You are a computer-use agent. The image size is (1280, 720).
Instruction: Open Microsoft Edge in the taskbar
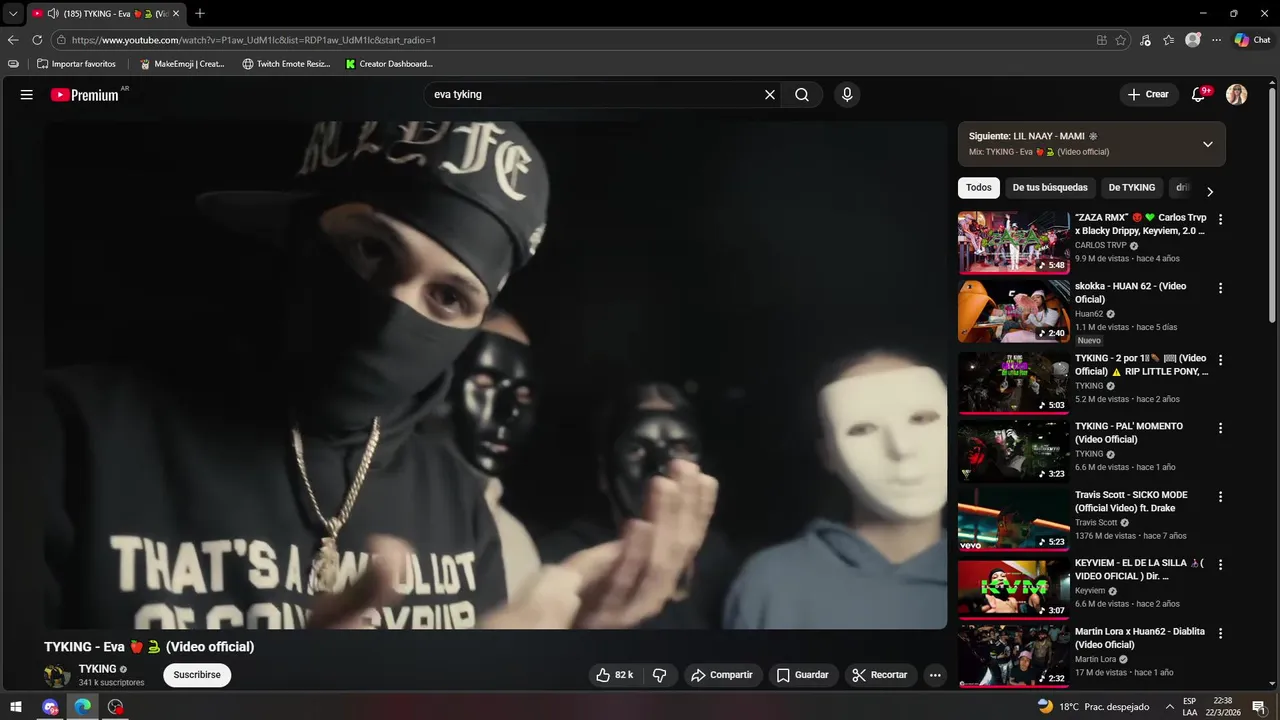[x=83, y=707]
